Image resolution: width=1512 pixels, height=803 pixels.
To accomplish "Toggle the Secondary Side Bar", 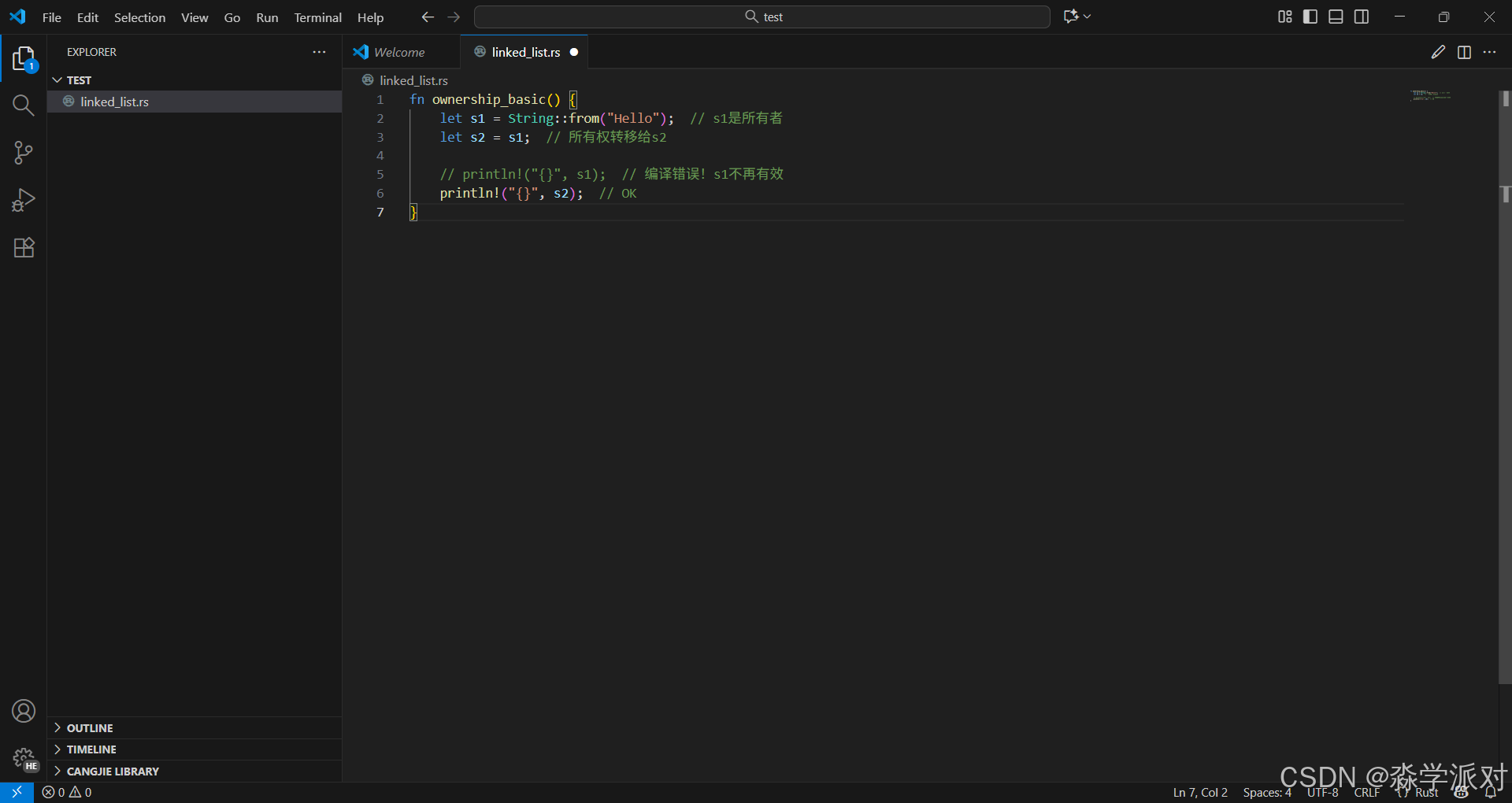I will [x=1362, y=17].
